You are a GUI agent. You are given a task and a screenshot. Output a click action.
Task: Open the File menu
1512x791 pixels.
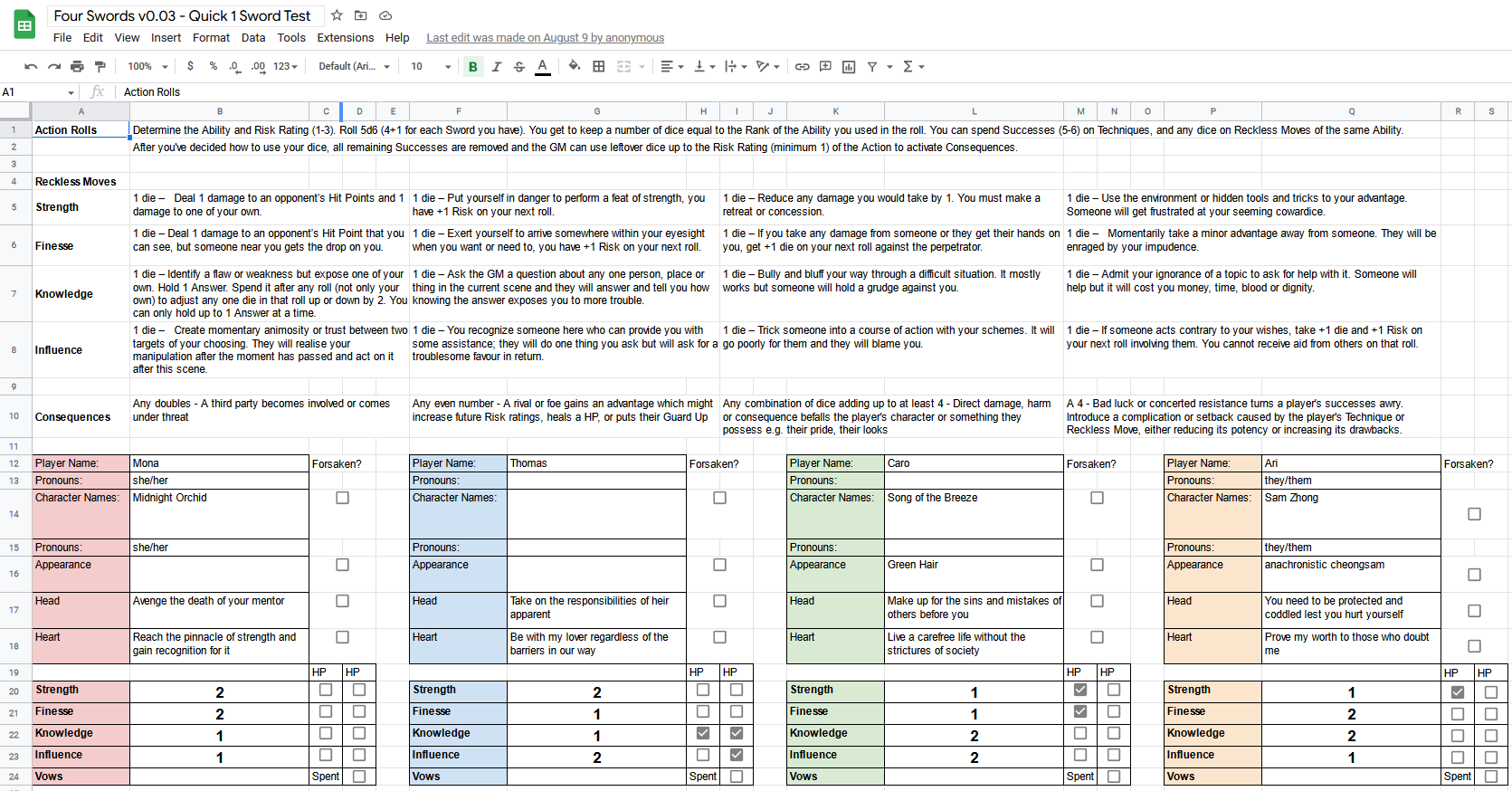point(62,38)
